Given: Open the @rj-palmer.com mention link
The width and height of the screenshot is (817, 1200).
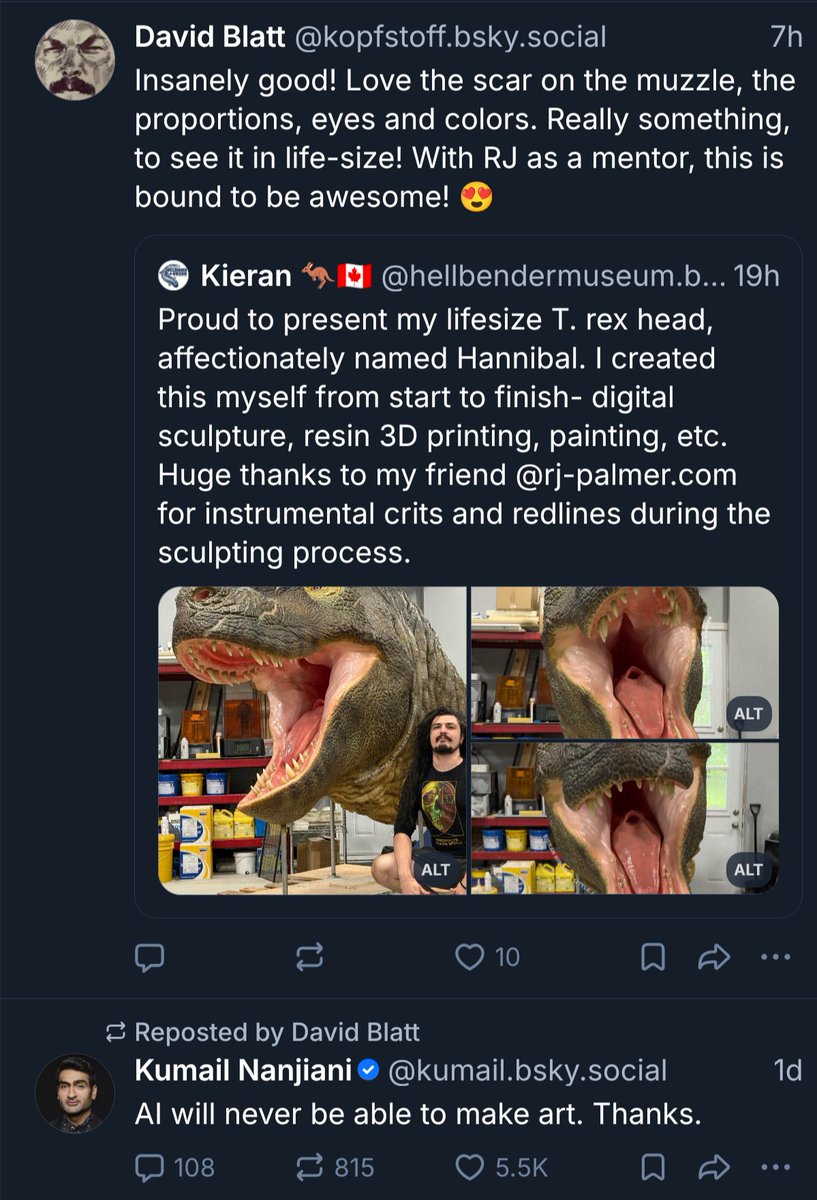Looking at the screenshot, I should coord(627,475).
